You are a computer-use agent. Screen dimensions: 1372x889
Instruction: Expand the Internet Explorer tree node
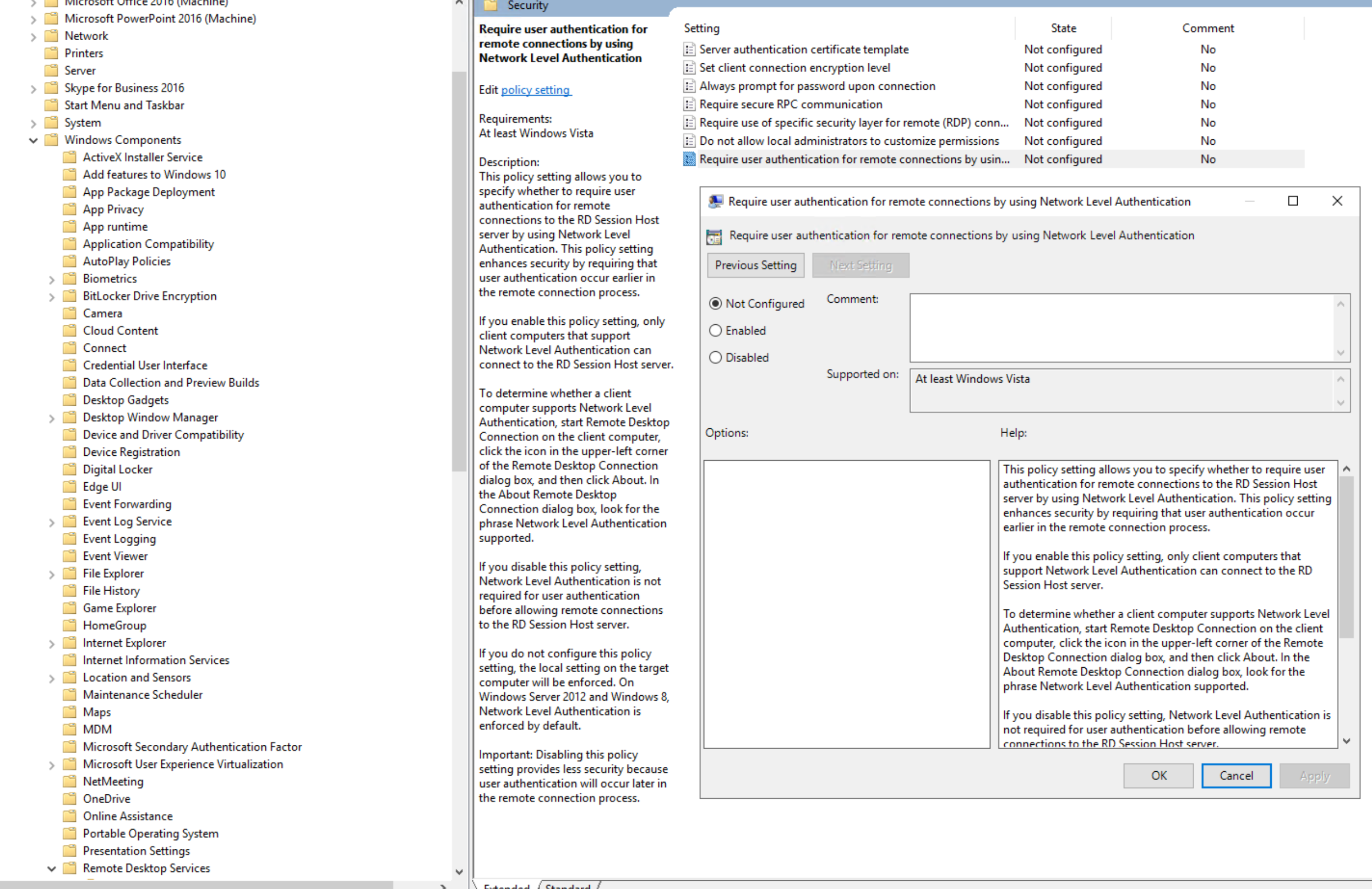(x=51, y=643)
